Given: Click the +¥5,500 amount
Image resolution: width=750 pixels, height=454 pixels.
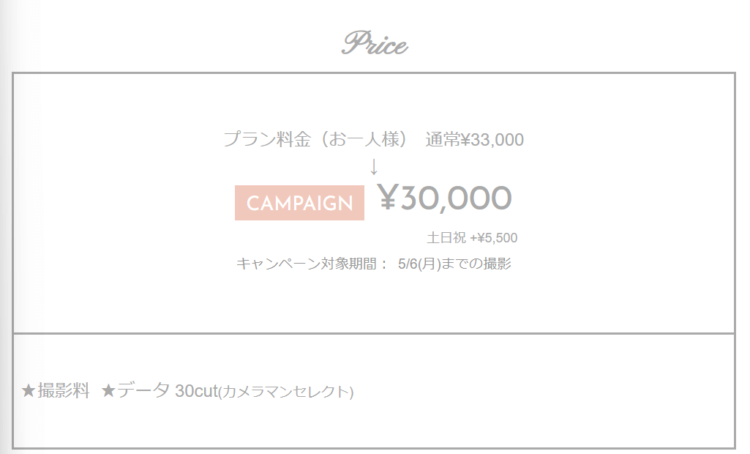Looking at the screenshot, I should (x=494, y=238).
